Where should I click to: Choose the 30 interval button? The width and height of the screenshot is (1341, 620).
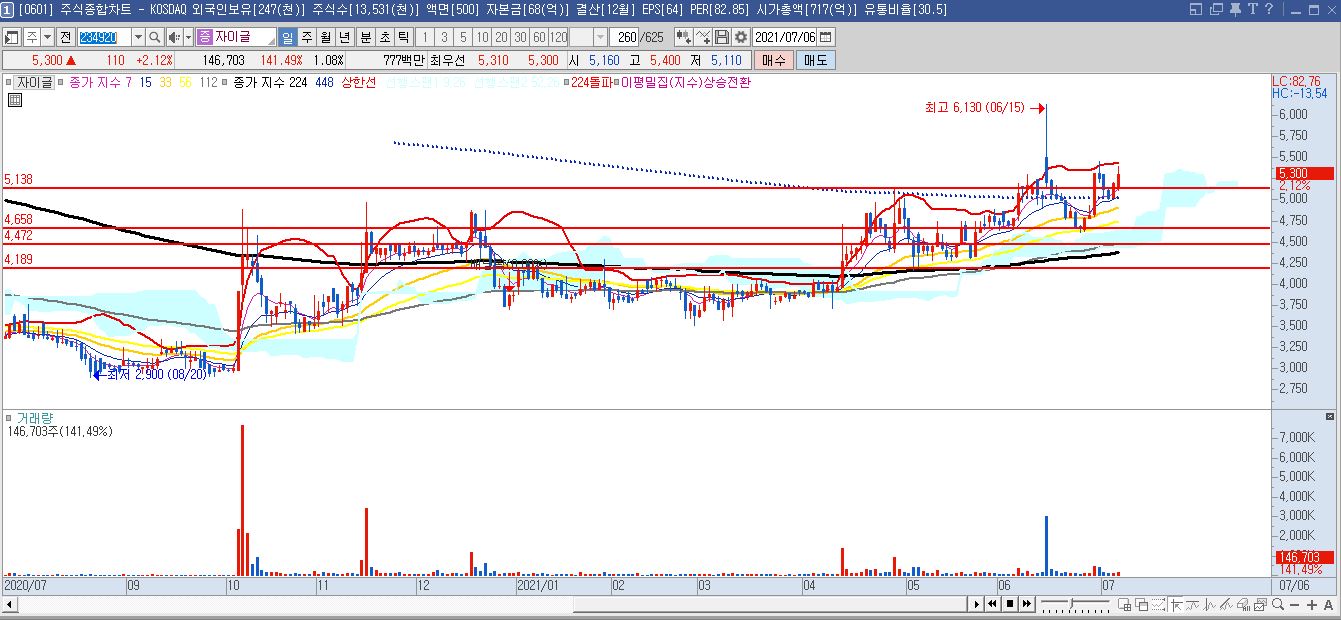click(520, 37)
